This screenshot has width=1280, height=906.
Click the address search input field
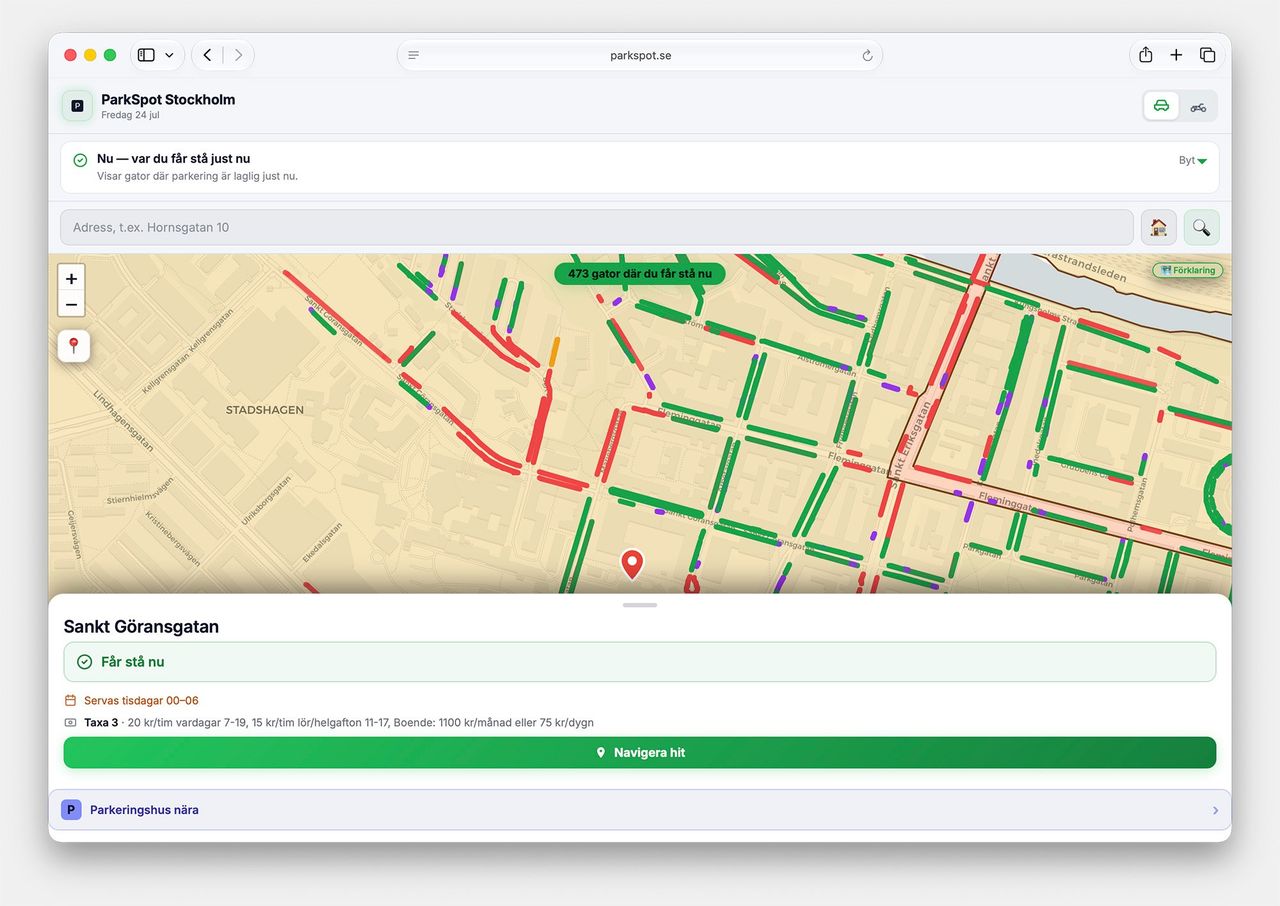(x=597, y=227)
